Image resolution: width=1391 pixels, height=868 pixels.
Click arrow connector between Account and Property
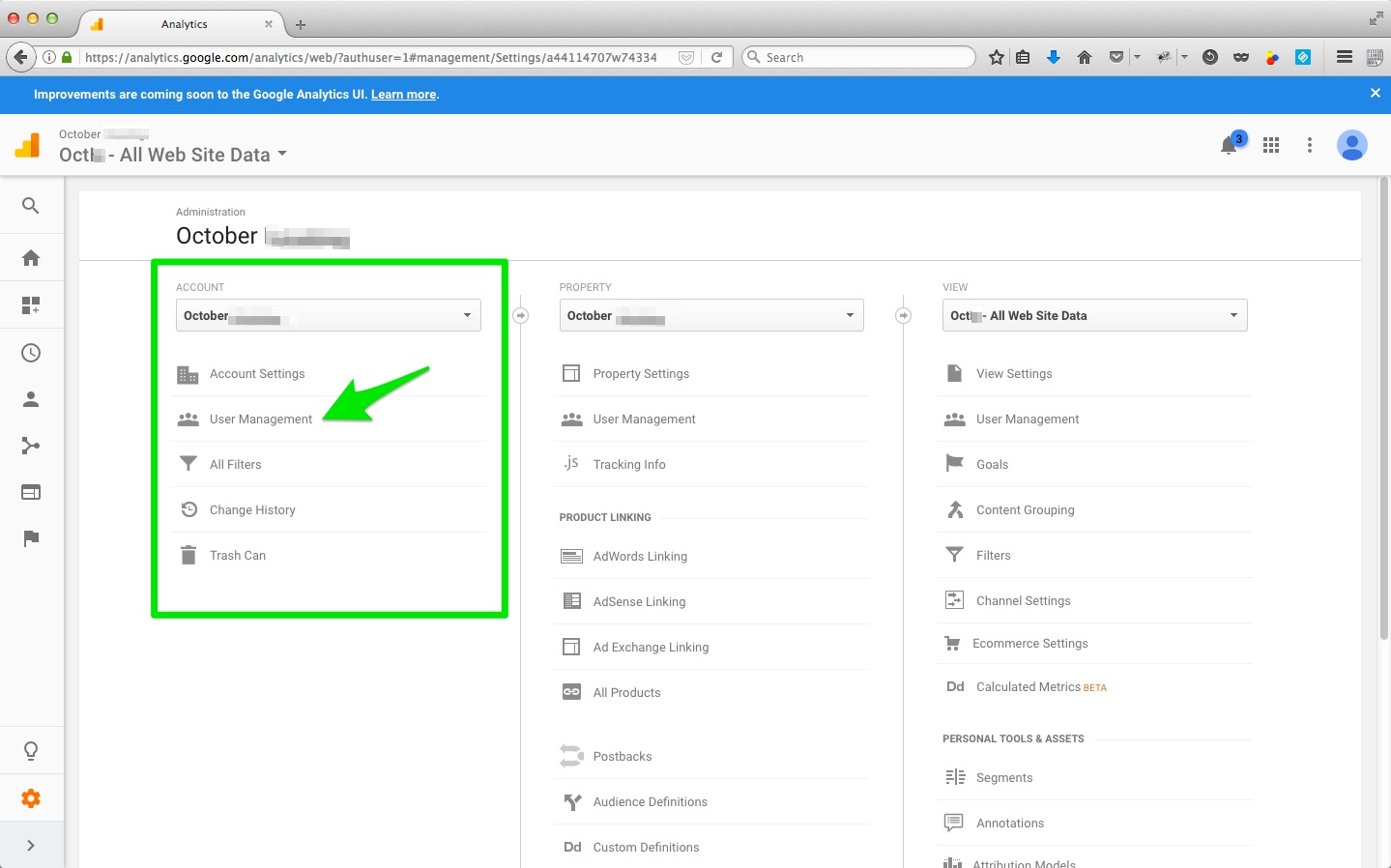click(520, 316)
